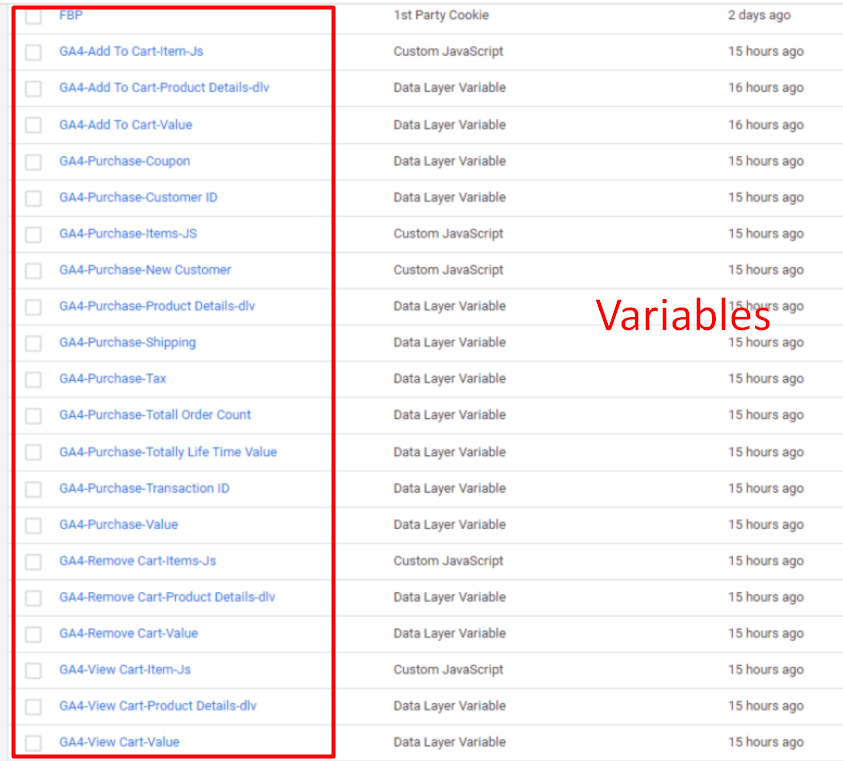This screenshot has width=843, height=761.
Task: Open GA4-Purchase-Customer ID variable
Action: (138, 198)
